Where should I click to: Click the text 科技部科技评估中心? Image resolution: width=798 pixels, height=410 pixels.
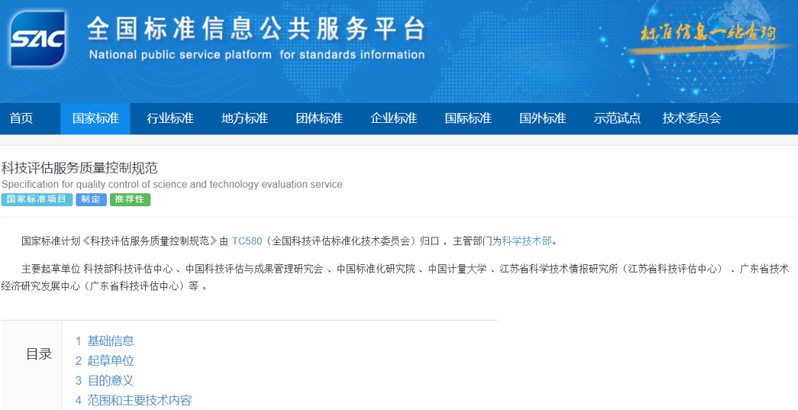tap(128, 269)
